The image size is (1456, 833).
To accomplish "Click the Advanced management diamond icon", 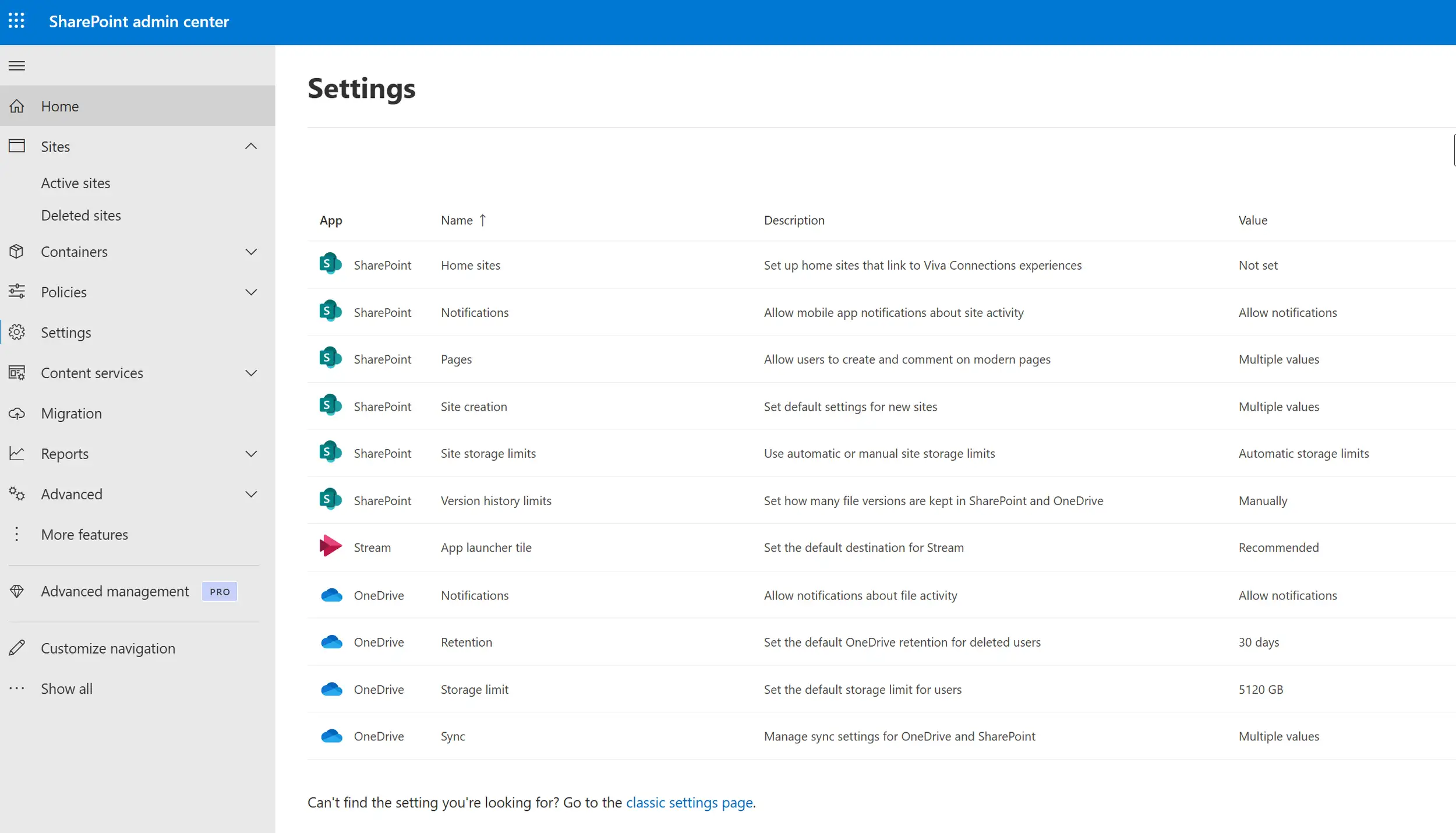I will (x=17, y=591).
